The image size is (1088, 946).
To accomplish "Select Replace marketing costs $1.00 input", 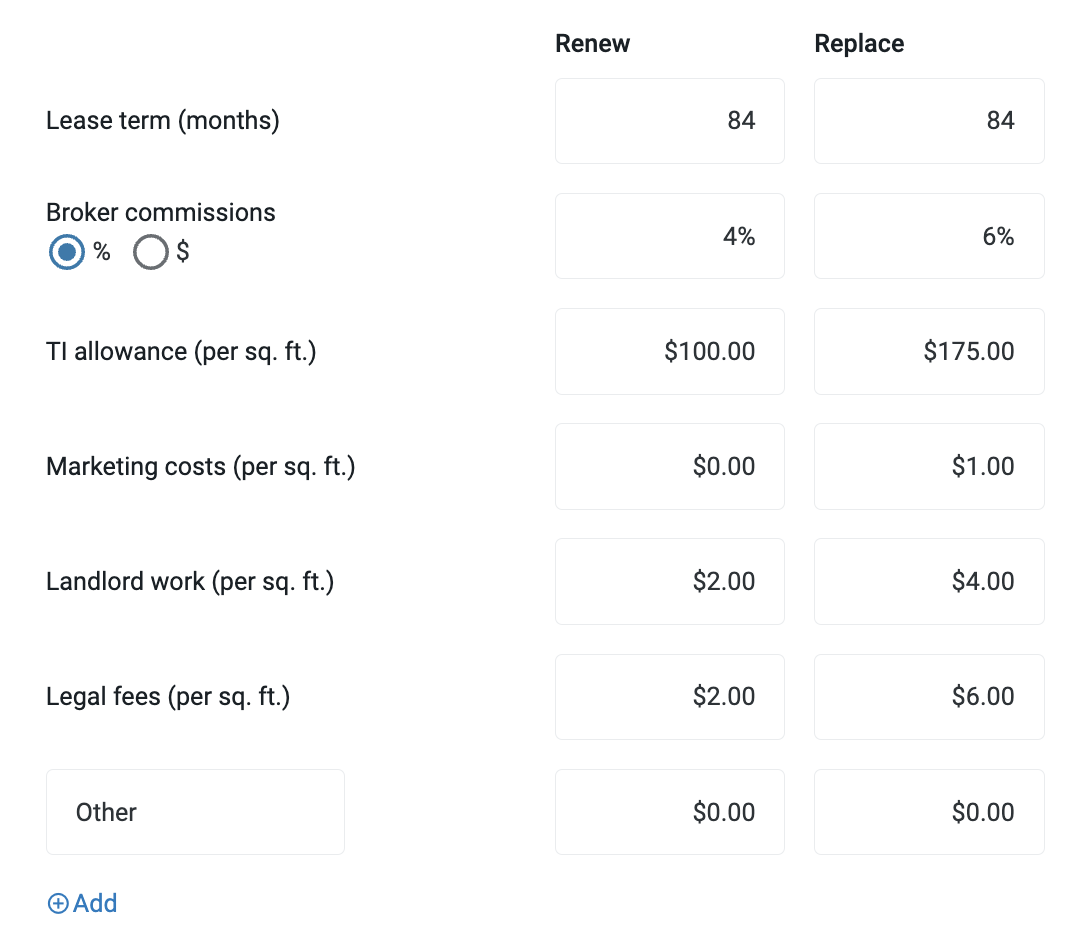I will [928, 466].
